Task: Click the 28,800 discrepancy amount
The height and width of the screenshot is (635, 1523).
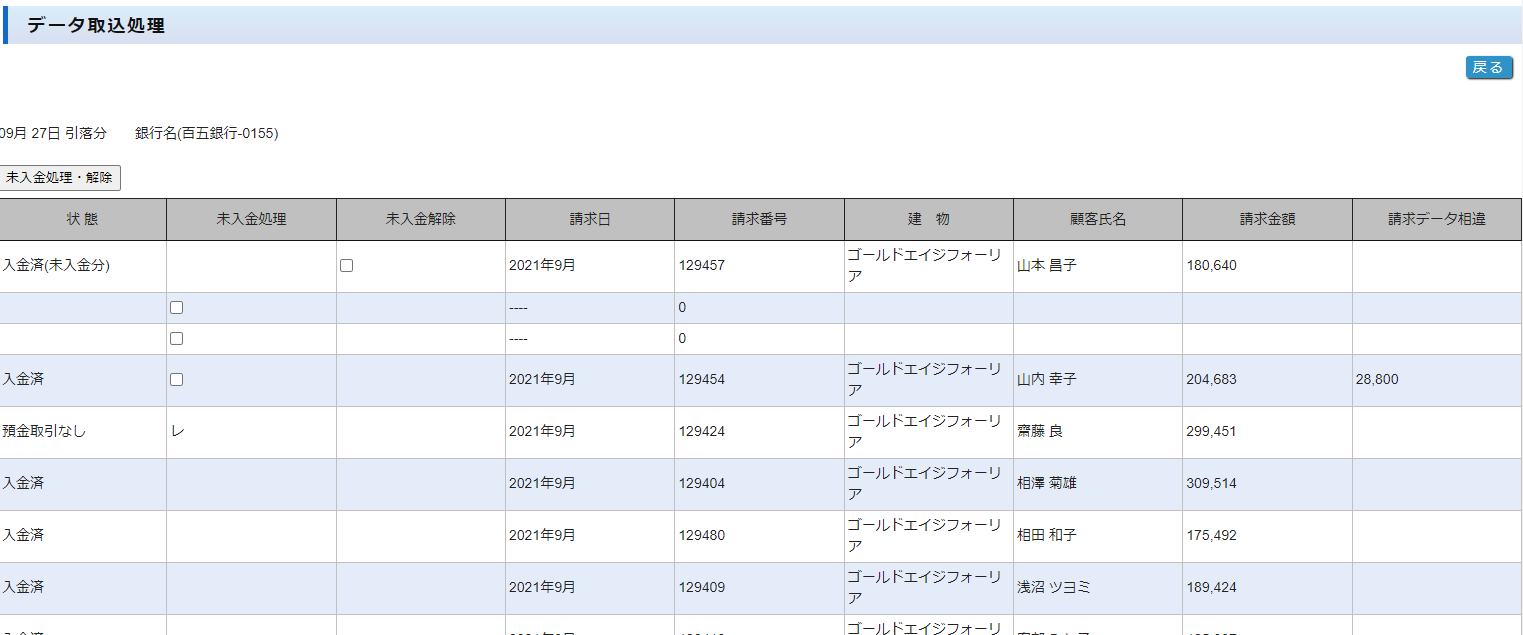Action: [x=1377, y=380]
